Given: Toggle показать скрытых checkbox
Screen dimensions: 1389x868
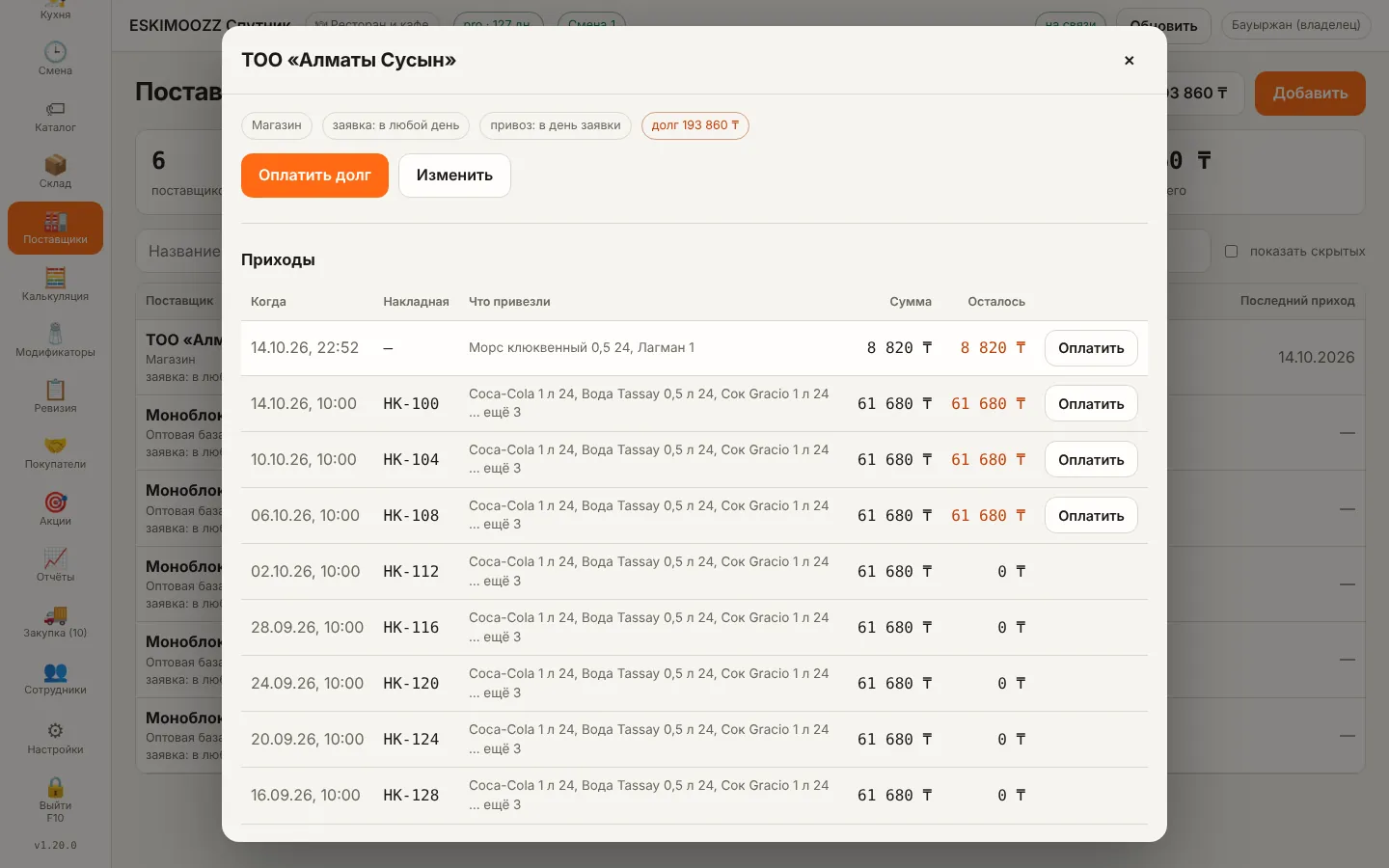Looking at the screenshot, I should (x=1231, y=251).
